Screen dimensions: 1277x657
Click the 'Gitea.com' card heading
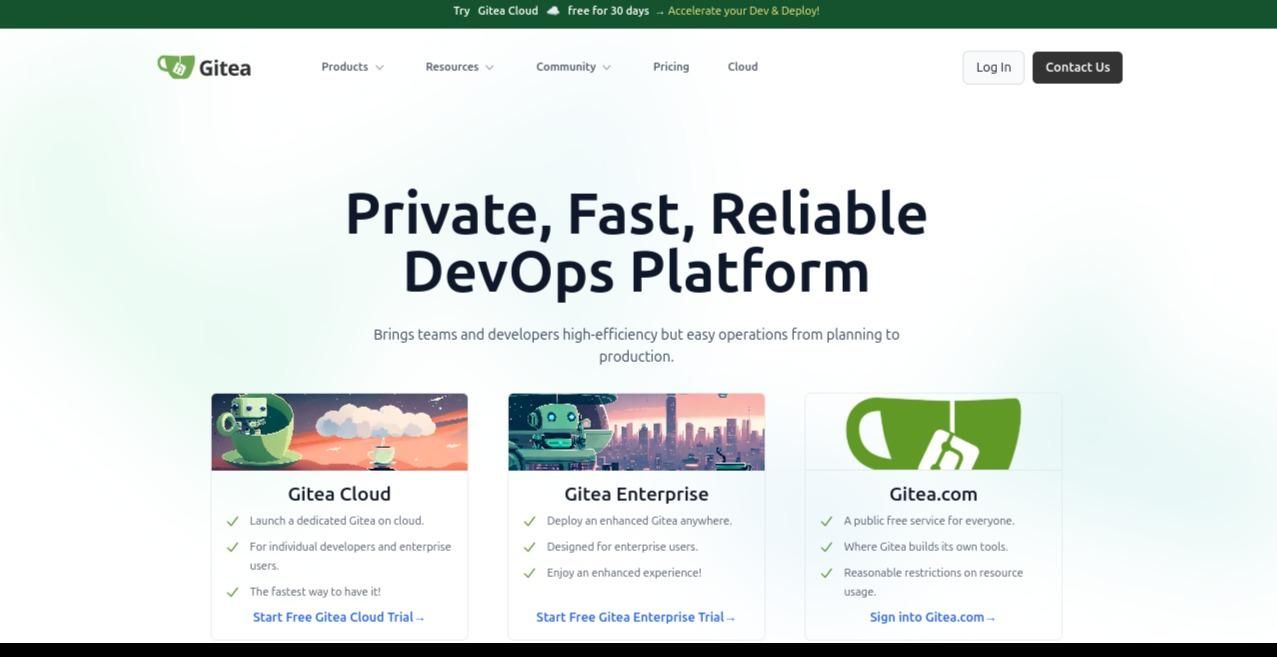point(933,494)
